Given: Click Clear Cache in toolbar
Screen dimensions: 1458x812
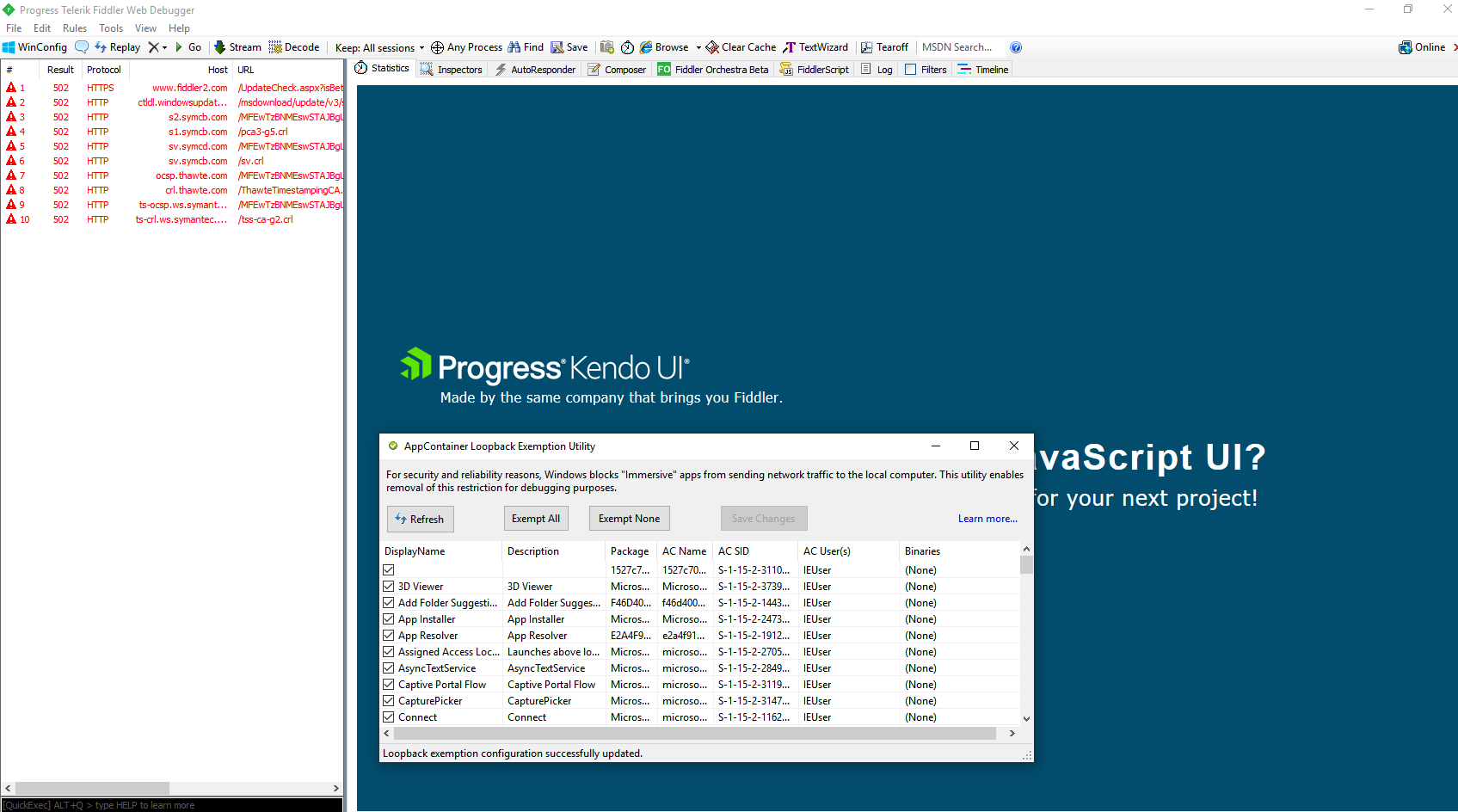Looking at the screenshot, I should pos(741,47).
